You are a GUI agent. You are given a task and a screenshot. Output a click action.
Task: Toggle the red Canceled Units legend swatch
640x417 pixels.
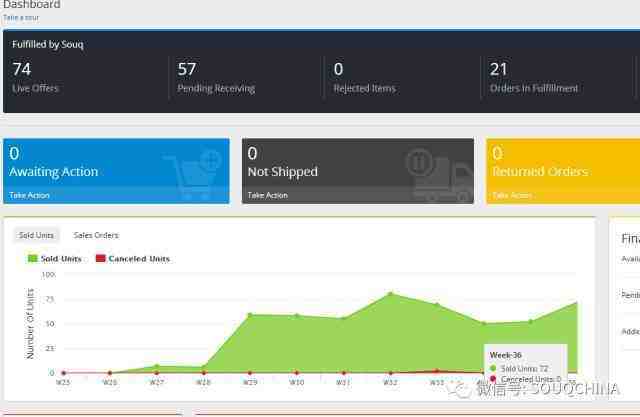100,258
